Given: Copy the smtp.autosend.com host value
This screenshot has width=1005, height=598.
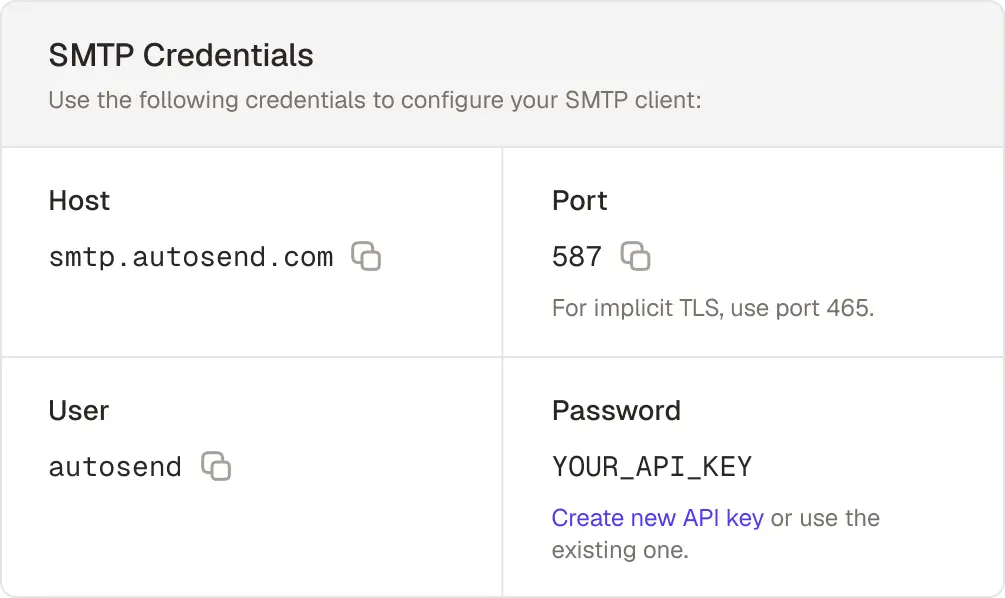Looking at the screenshot, I should tap(366, 257).
